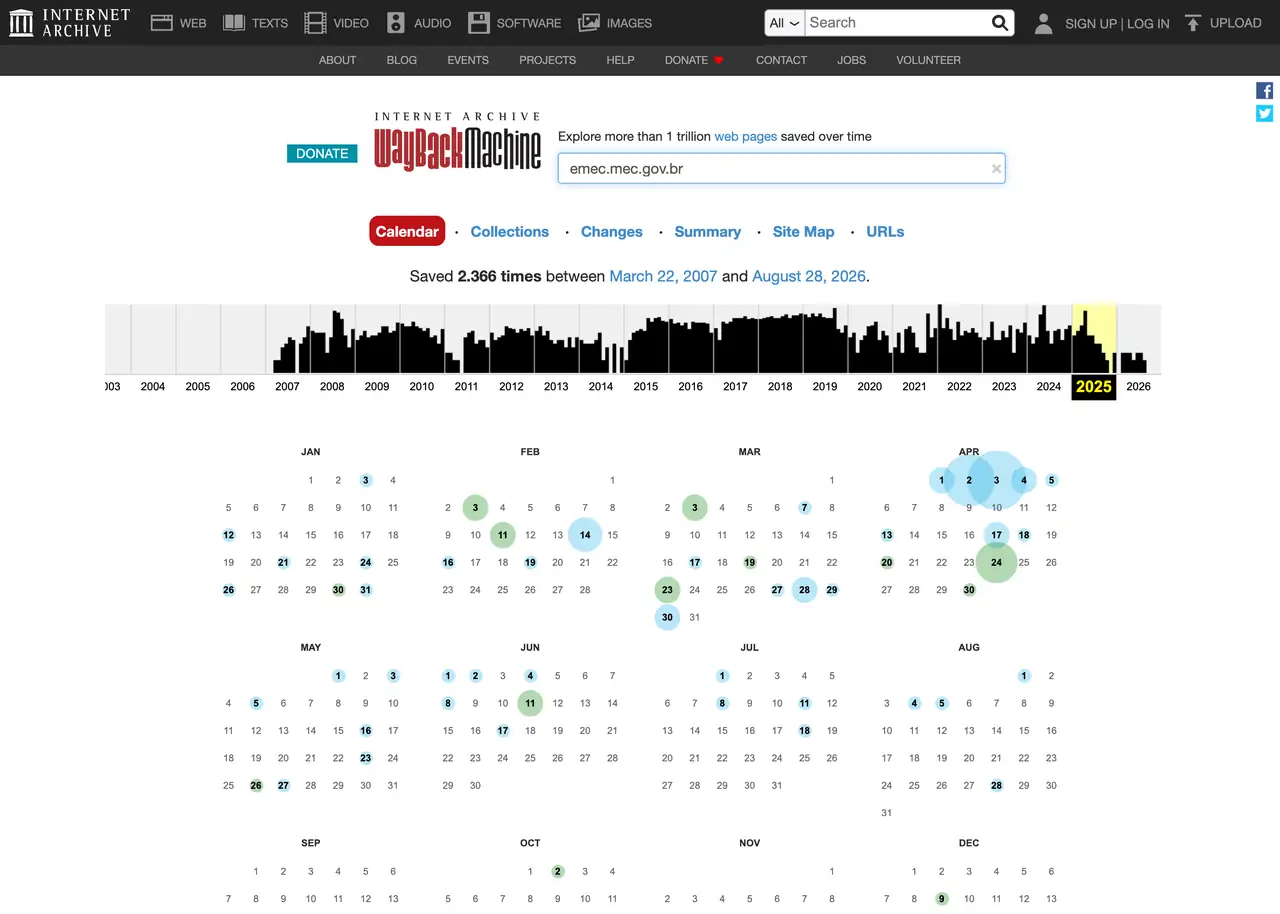Open January 12 snapshot
The width and height of the screenshot is (1280, 914).
point(229,535)
